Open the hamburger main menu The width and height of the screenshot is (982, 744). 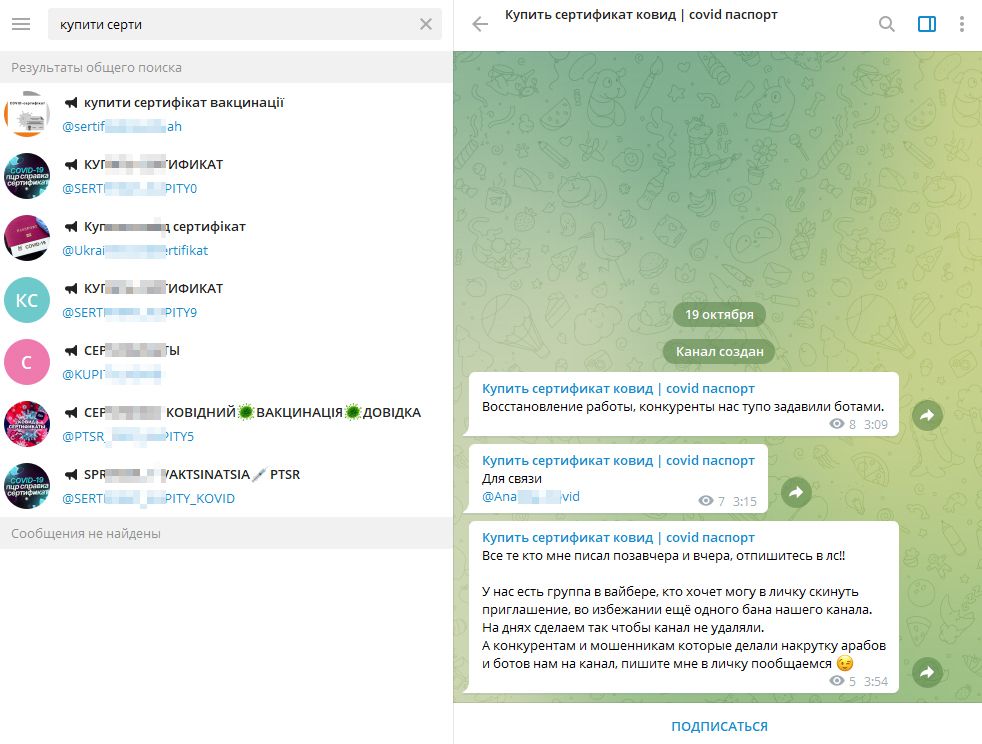point(21,25)
